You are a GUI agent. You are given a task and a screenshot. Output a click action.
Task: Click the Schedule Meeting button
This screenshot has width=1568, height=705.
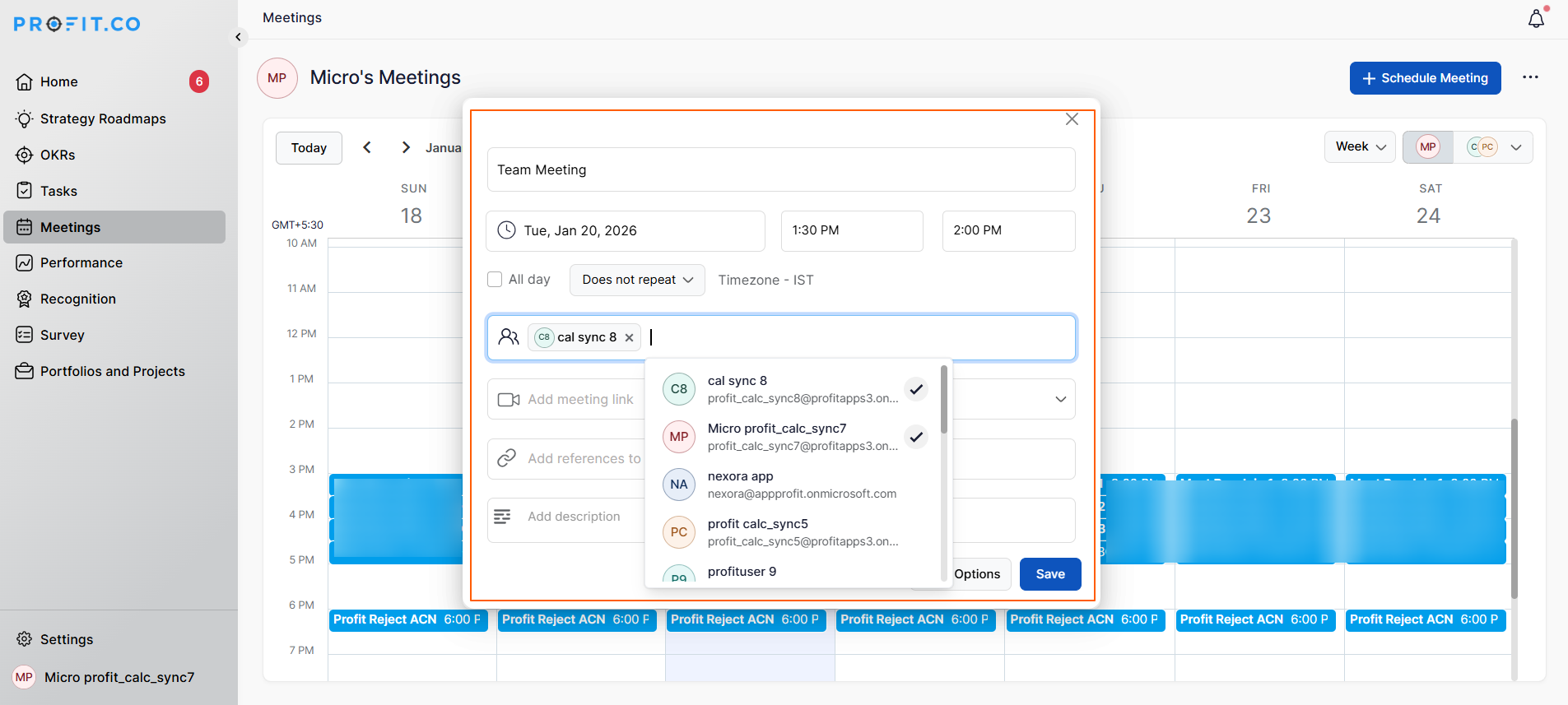click(1425, 78)
